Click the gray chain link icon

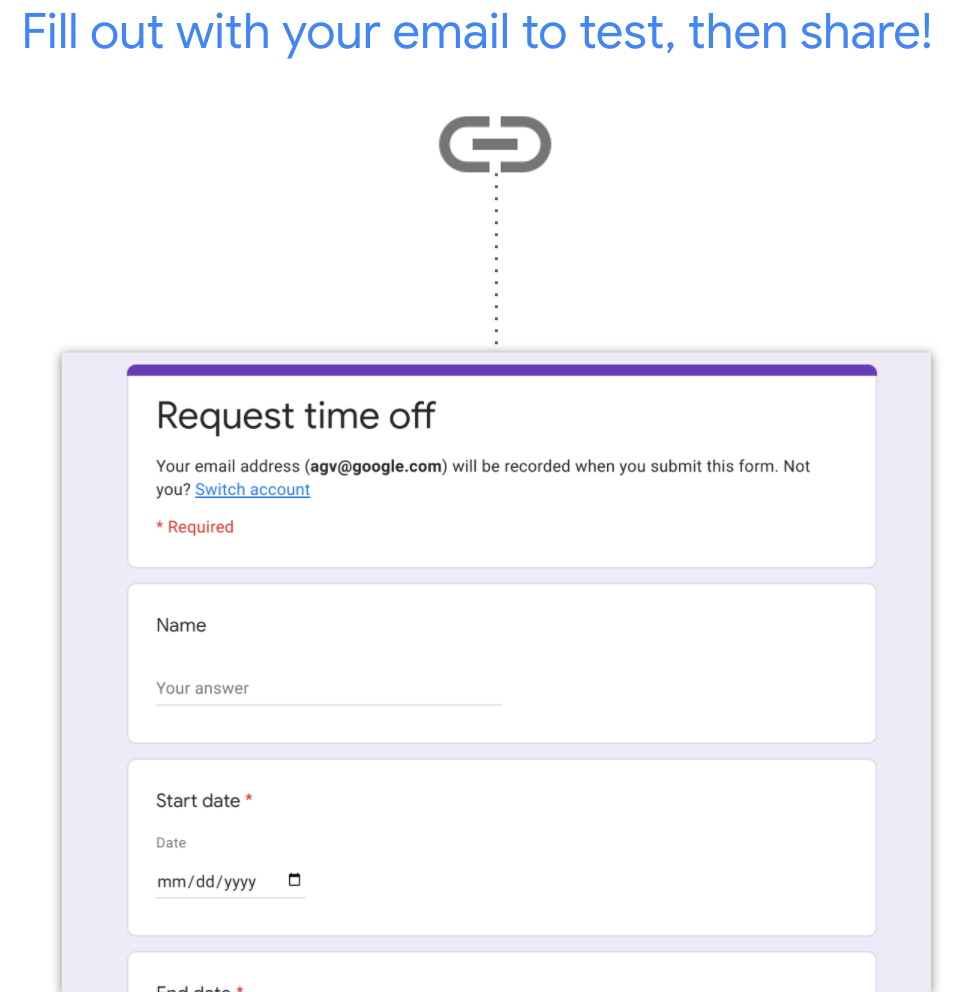(495, 144)
